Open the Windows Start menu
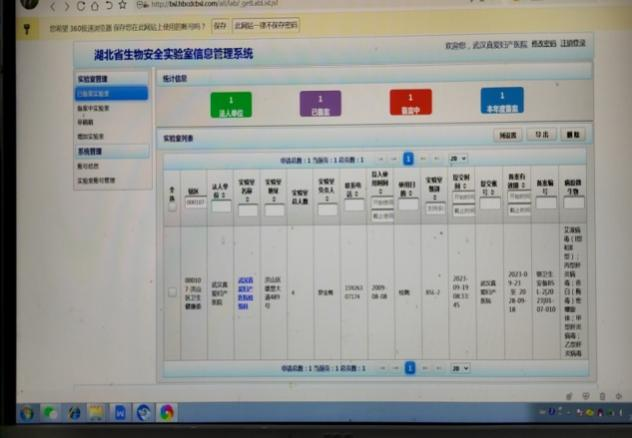The height and width of the screenshot is (438, 632). tap(26, 412)
